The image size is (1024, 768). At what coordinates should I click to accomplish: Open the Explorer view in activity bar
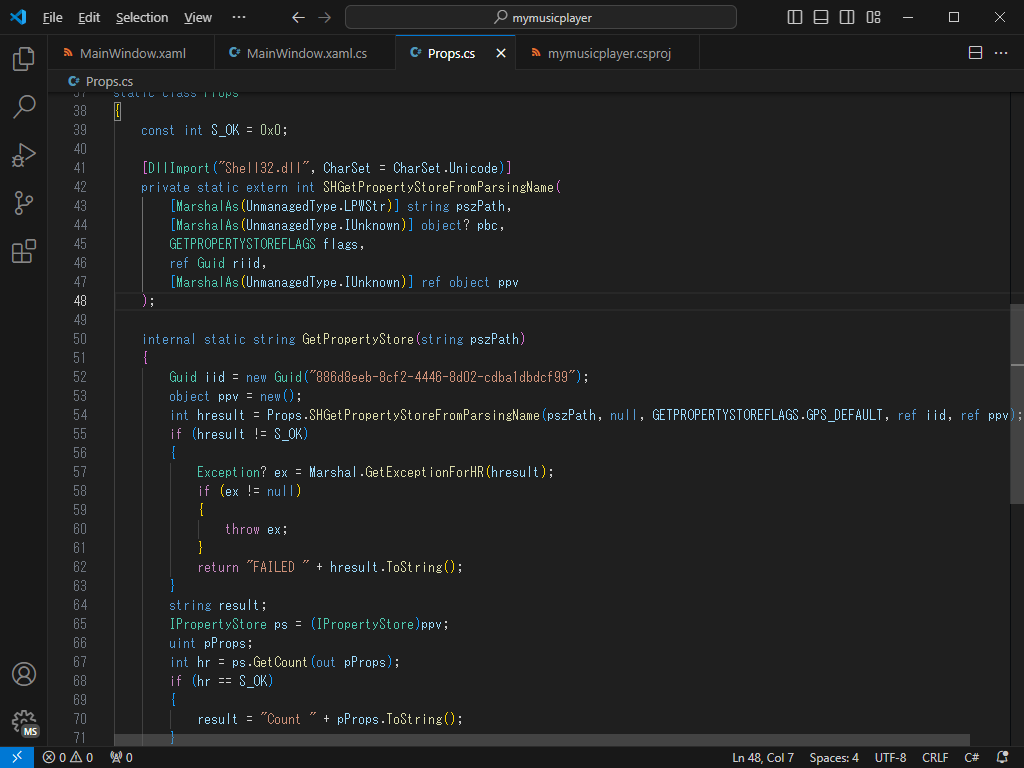(24, 59)
